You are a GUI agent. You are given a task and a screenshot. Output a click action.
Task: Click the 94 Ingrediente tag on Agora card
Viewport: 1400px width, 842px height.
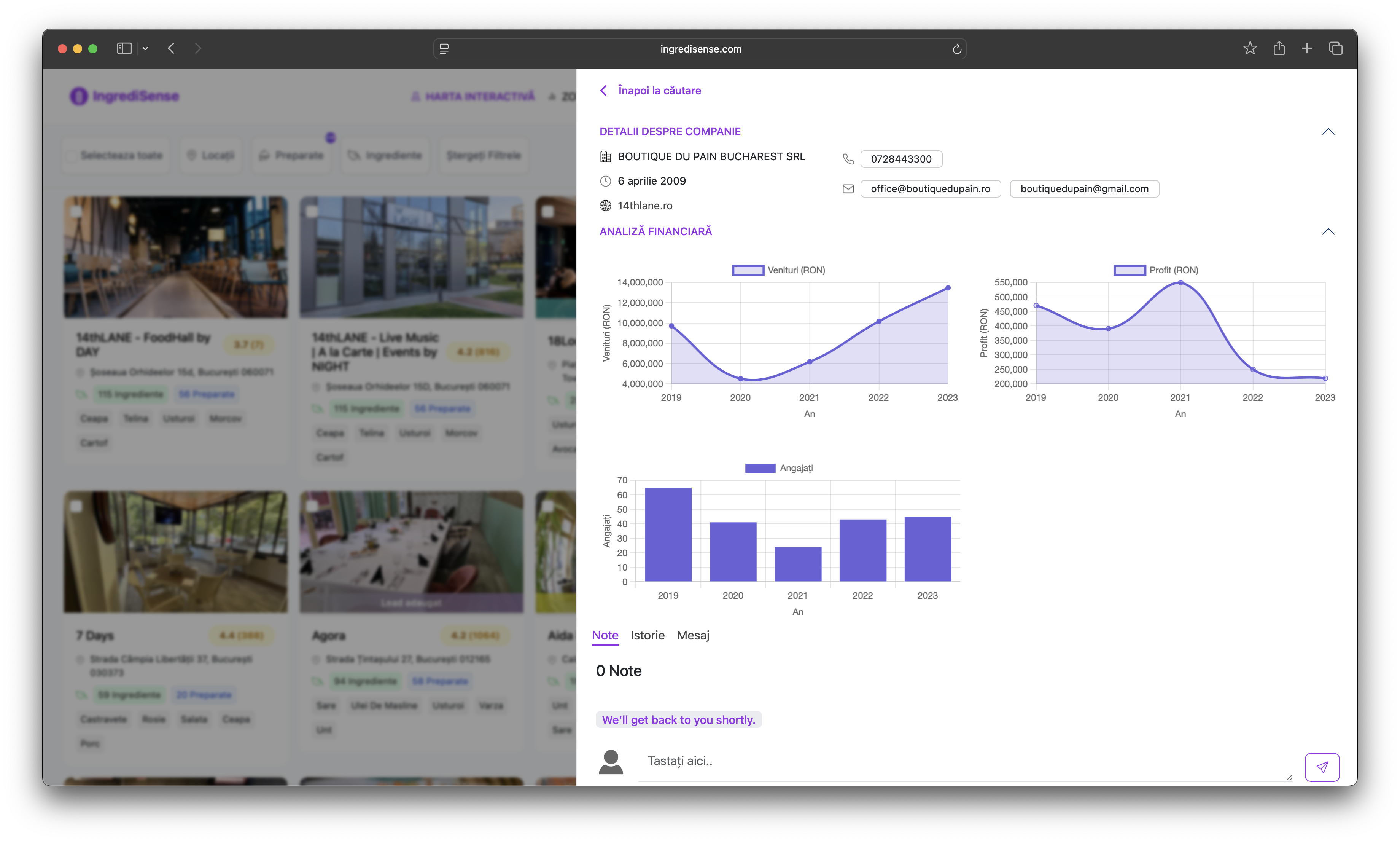366,681
